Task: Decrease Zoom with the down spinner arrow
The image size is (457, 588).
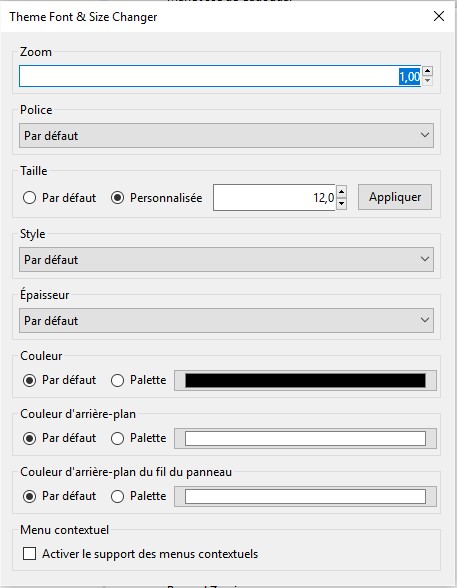Action: [x=427, y=81]
